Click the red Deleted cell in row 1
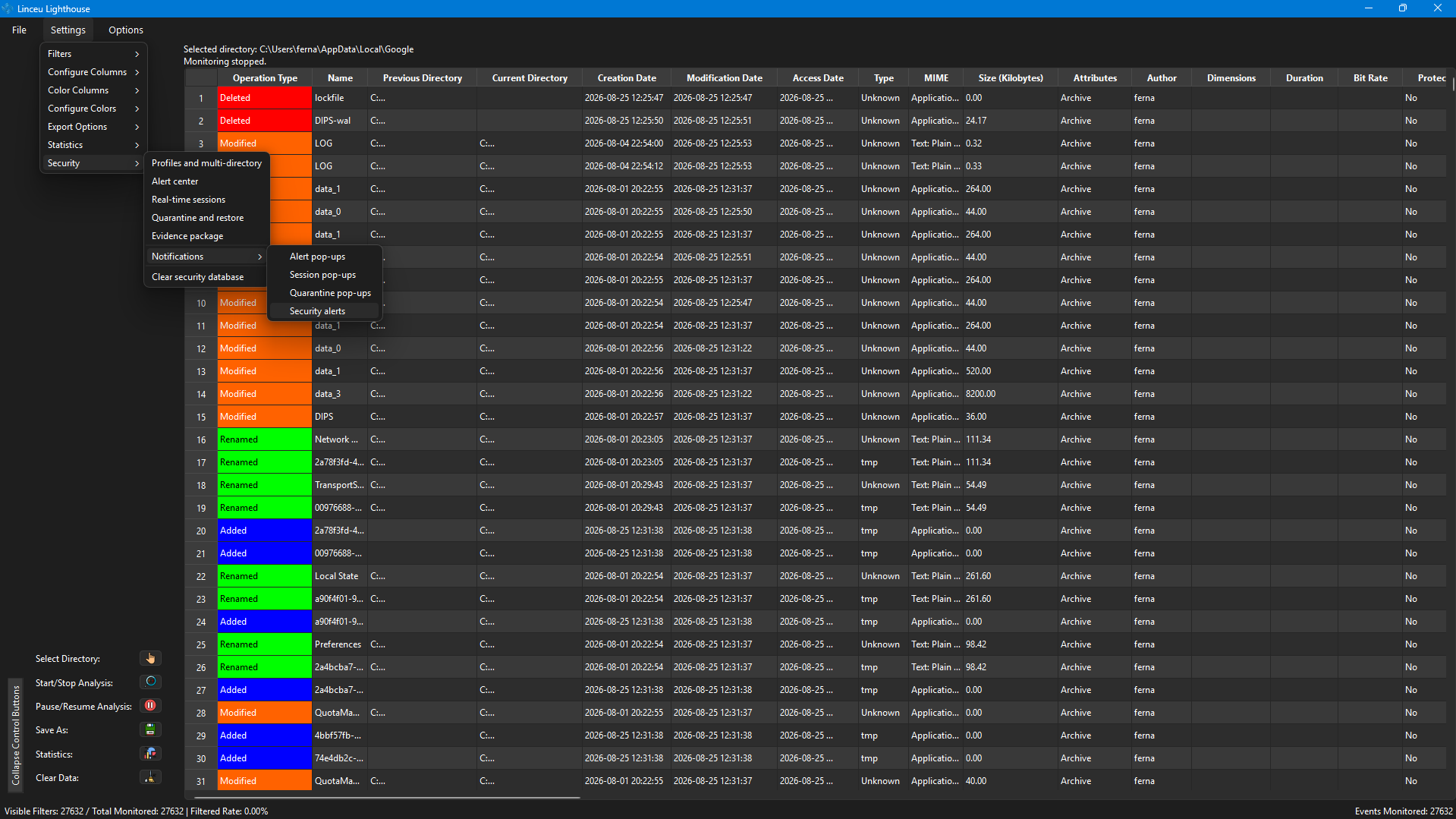Screen dimensions: 1456x819 pos(265,98)
